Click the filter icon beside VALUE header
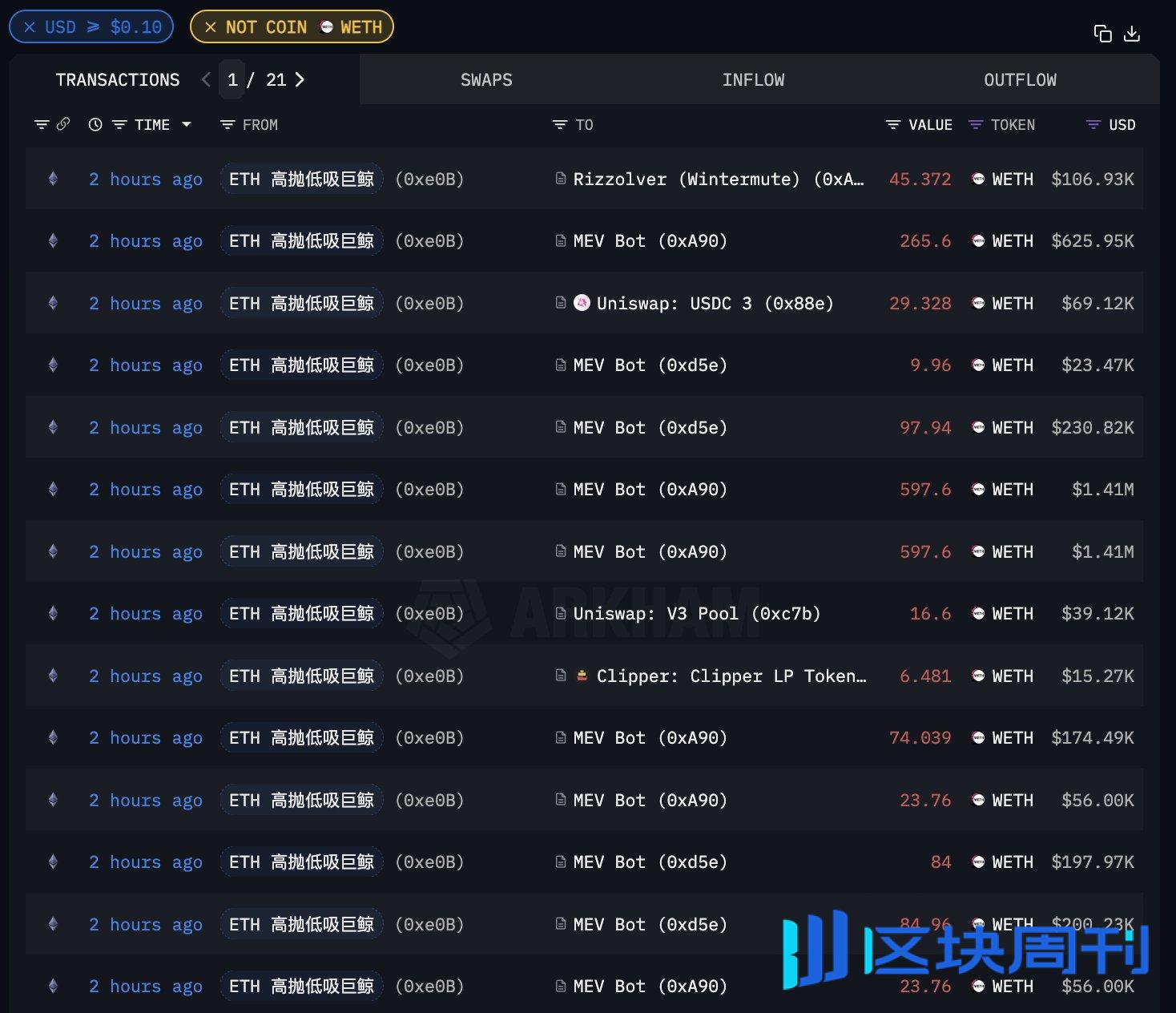The width and height of the screenshot is (1176, 1013). pyautogui.click(x=893, y=125)
